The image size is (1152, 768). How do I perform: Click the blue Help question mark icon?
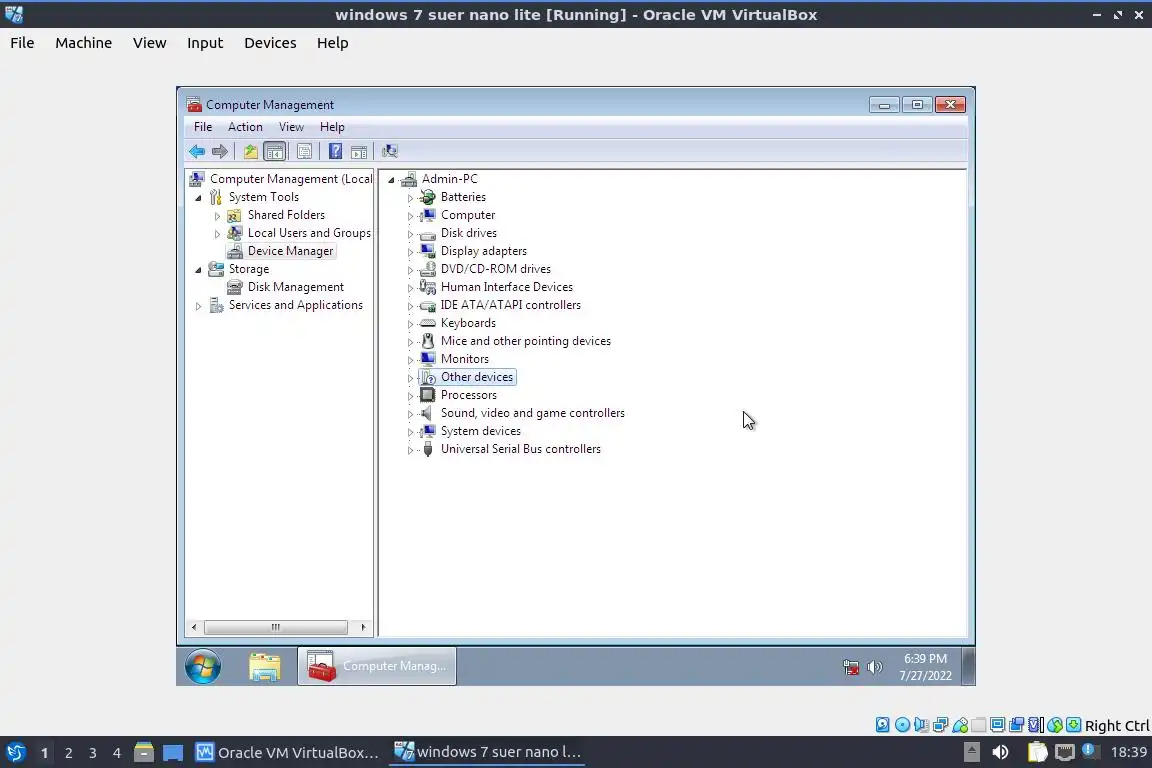pyautogui.click(x=335, y=151)
